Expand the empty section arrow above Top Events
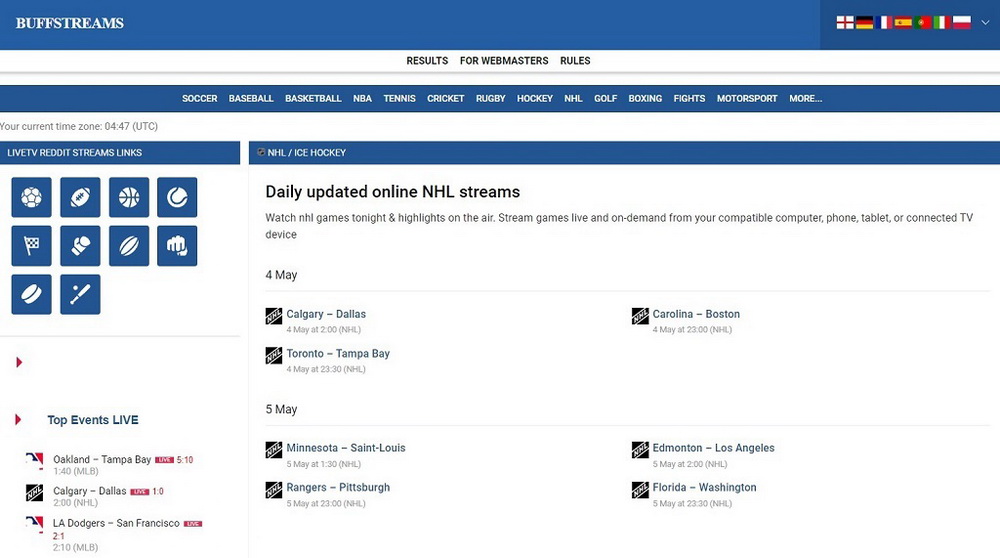 (x=19, y=362)
